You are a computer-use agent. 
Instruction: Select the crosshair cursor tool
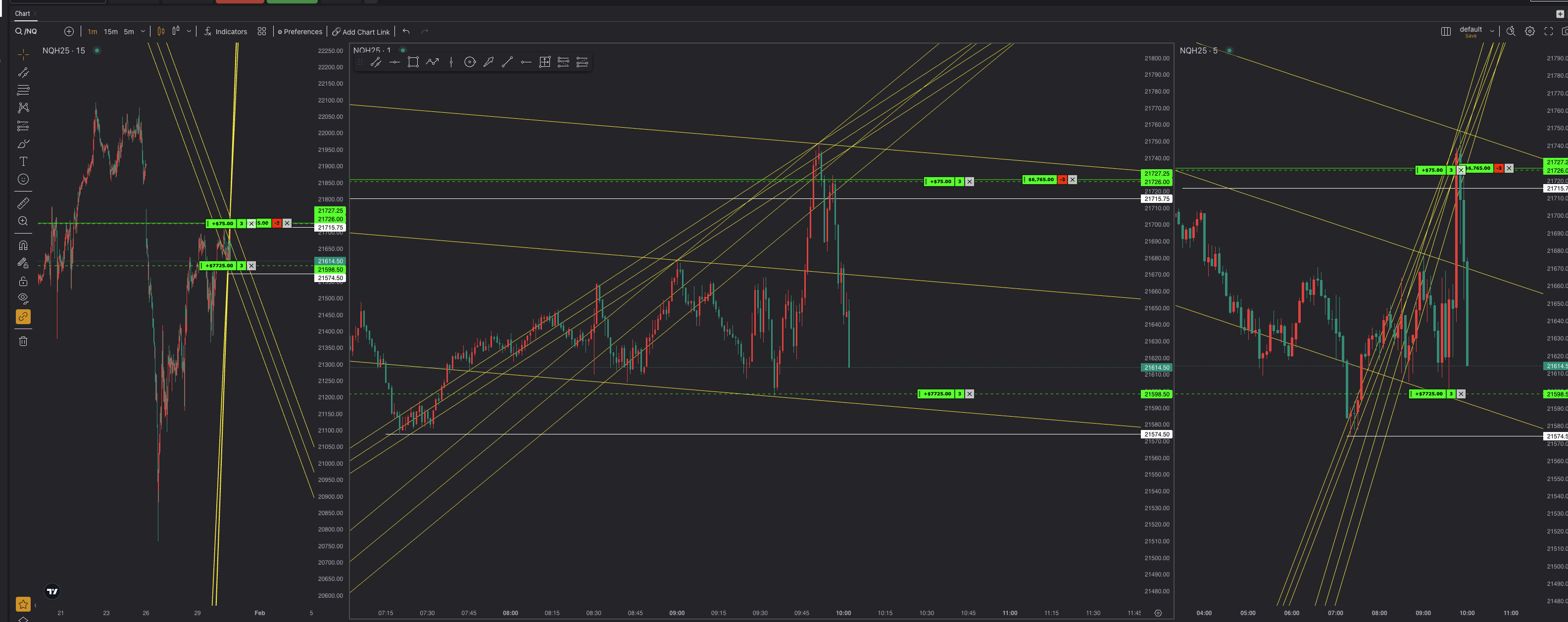click(23, 55)
